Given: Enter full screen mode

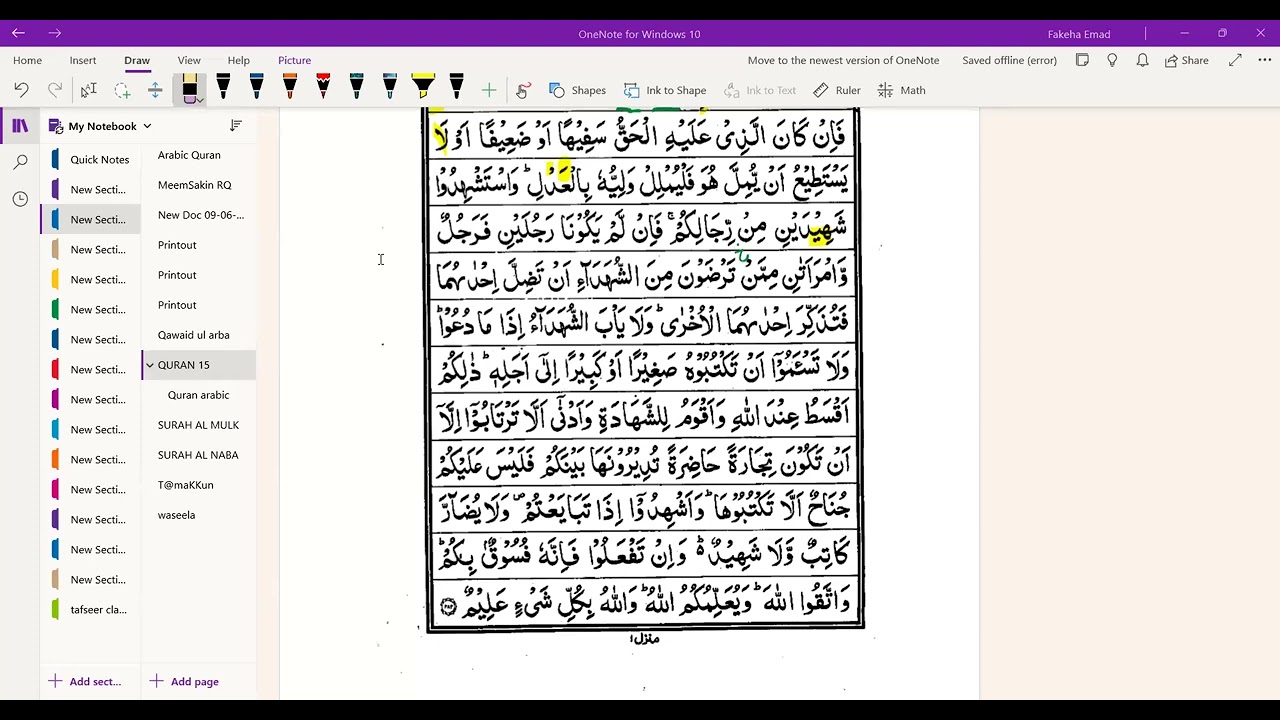Looking at the screenshot, I should (x=1235, y=60).
